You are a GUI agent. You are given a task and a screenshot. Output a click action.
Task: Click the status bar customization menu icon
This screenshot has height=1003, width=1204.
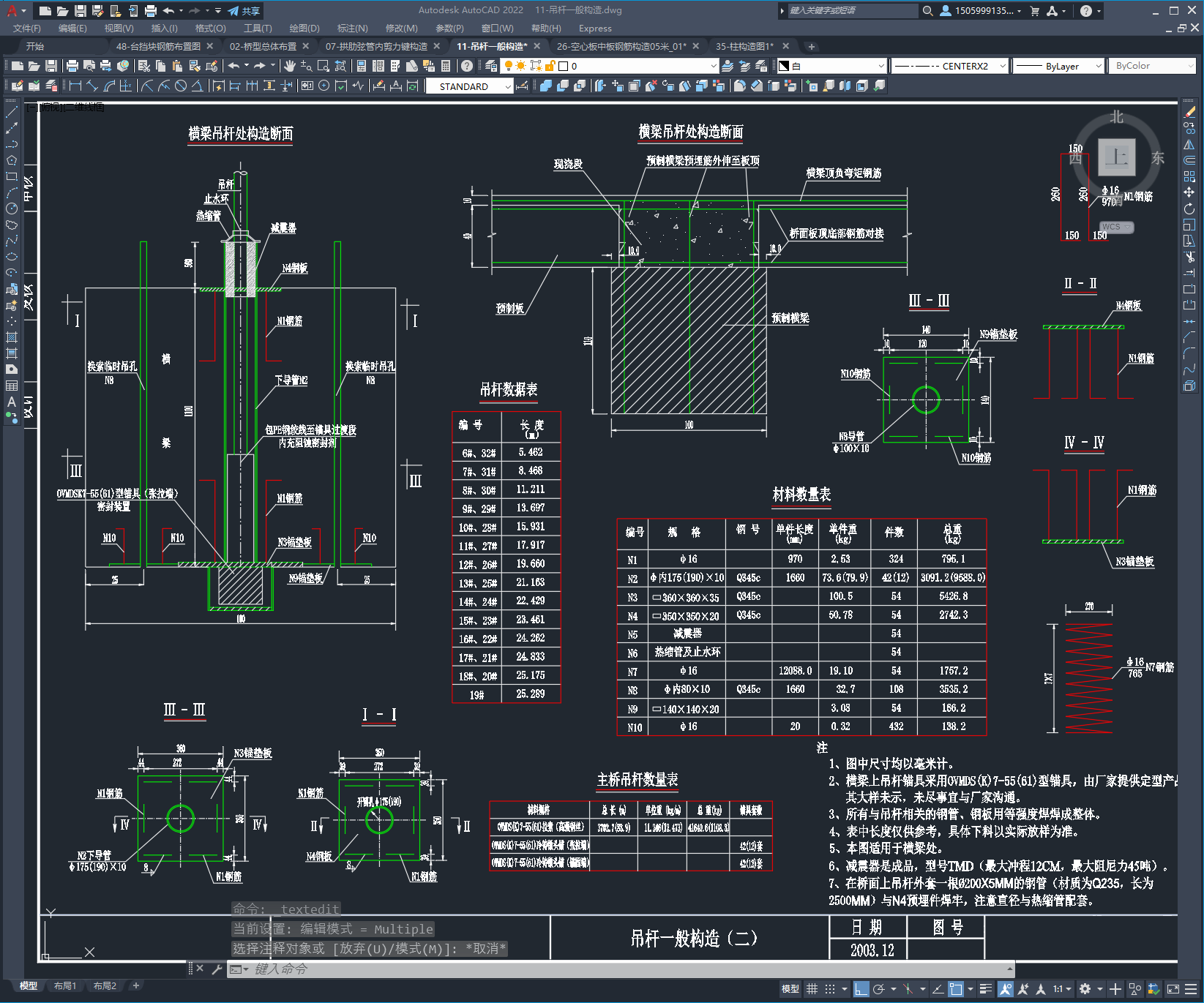(1191, 989)
